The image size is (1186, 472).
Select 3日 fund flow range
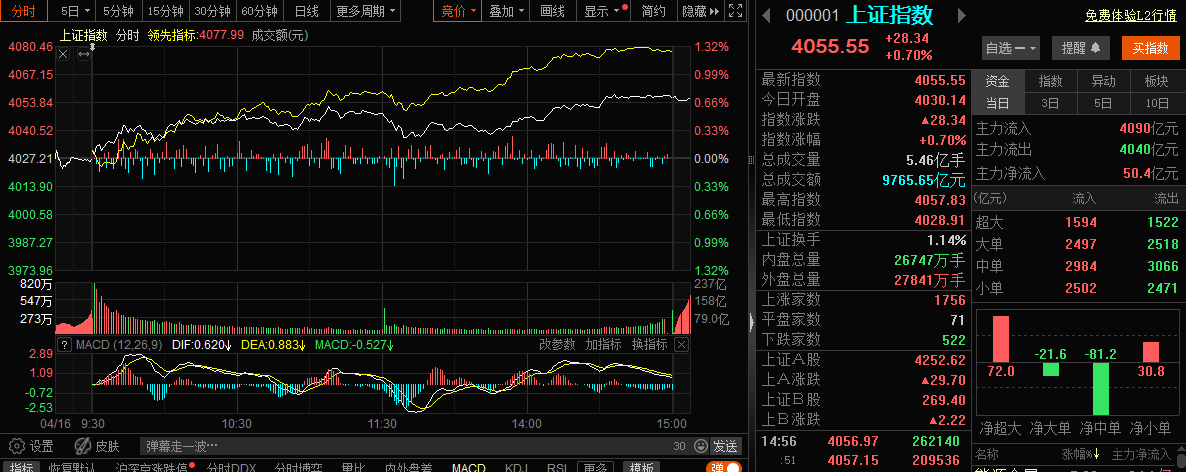click(x=1051, y=103)
